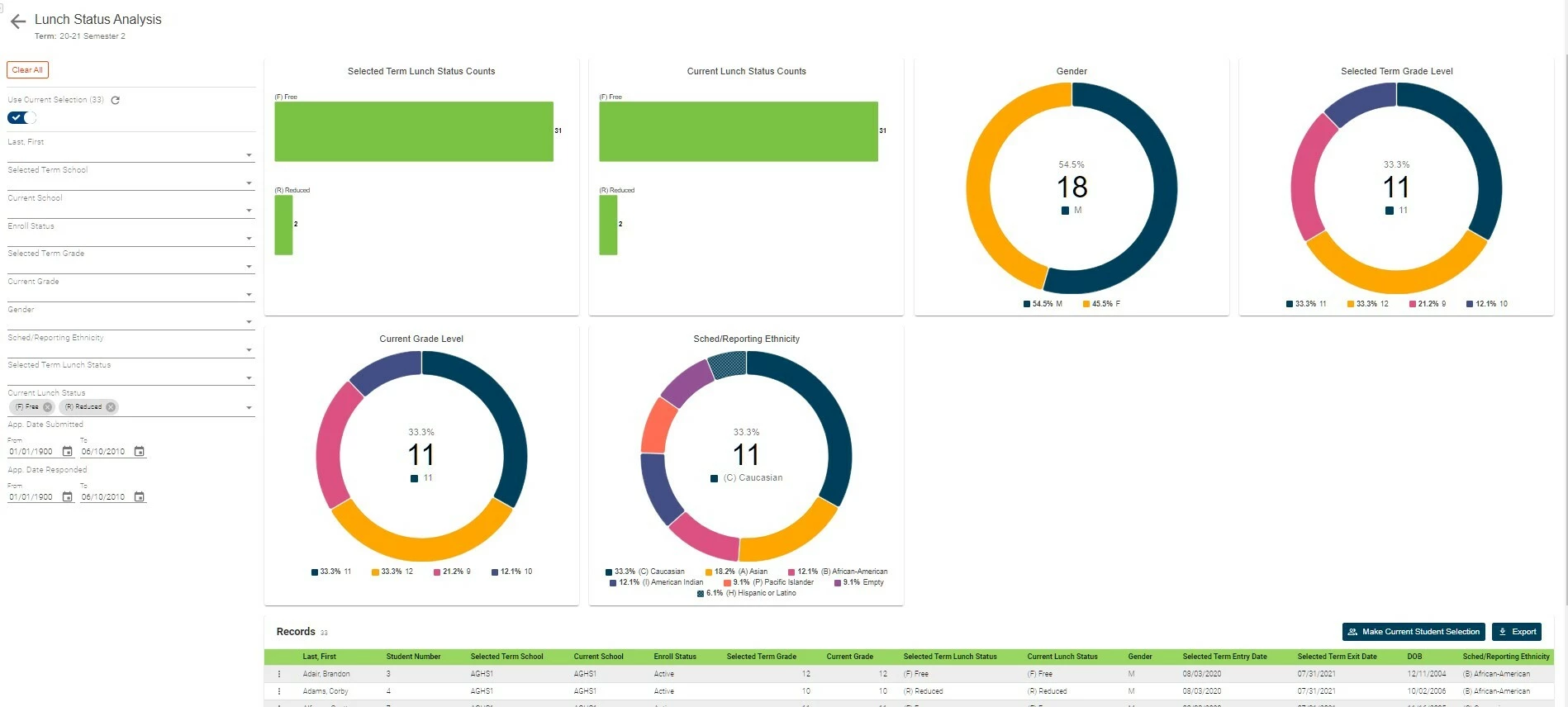This screenshot has width=1568, height=707.
Task: Select (I) American Indian legend entry
Action: 657,582
